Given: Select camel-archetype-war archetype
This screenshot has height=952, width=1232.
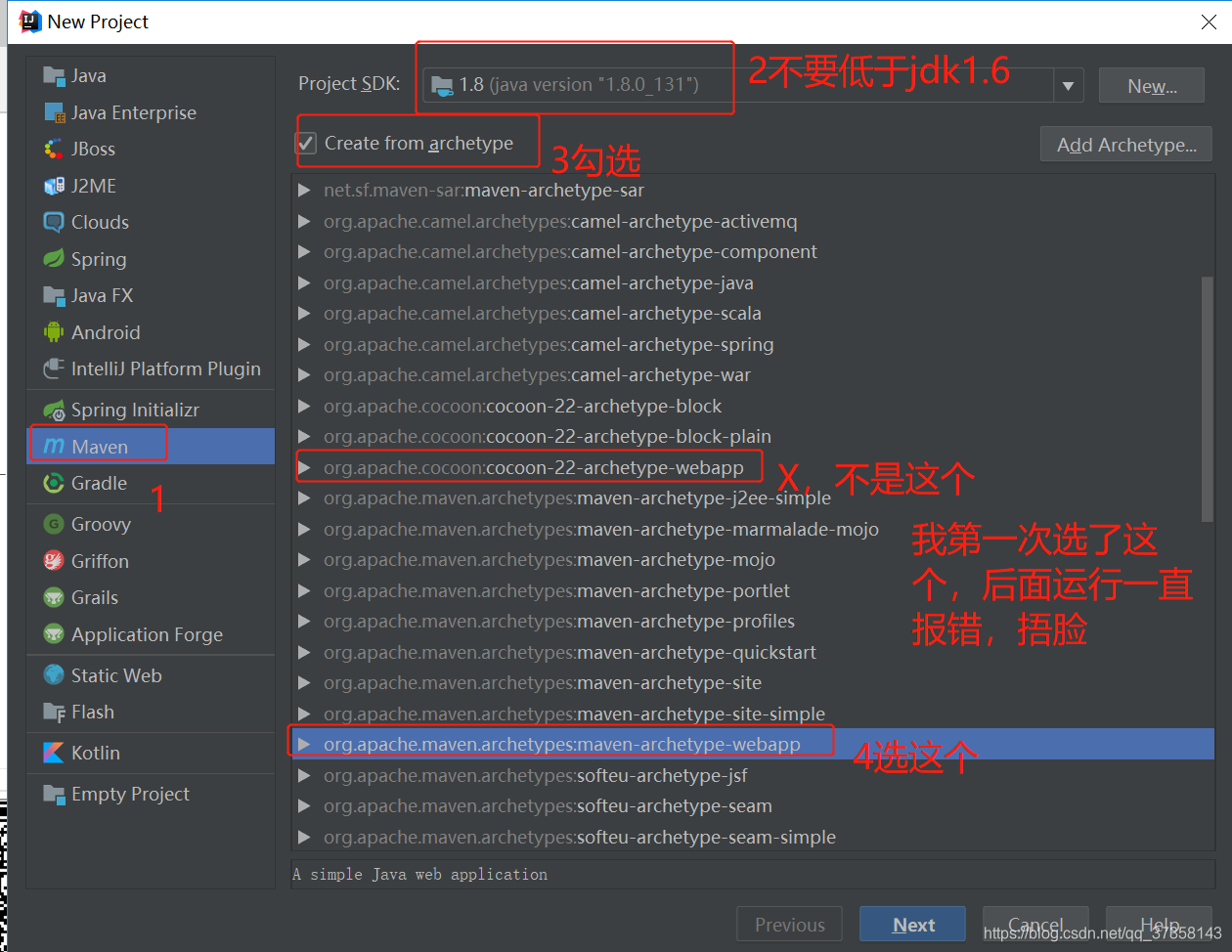Looking at the screenshot, I should click(x=538, y=375).
